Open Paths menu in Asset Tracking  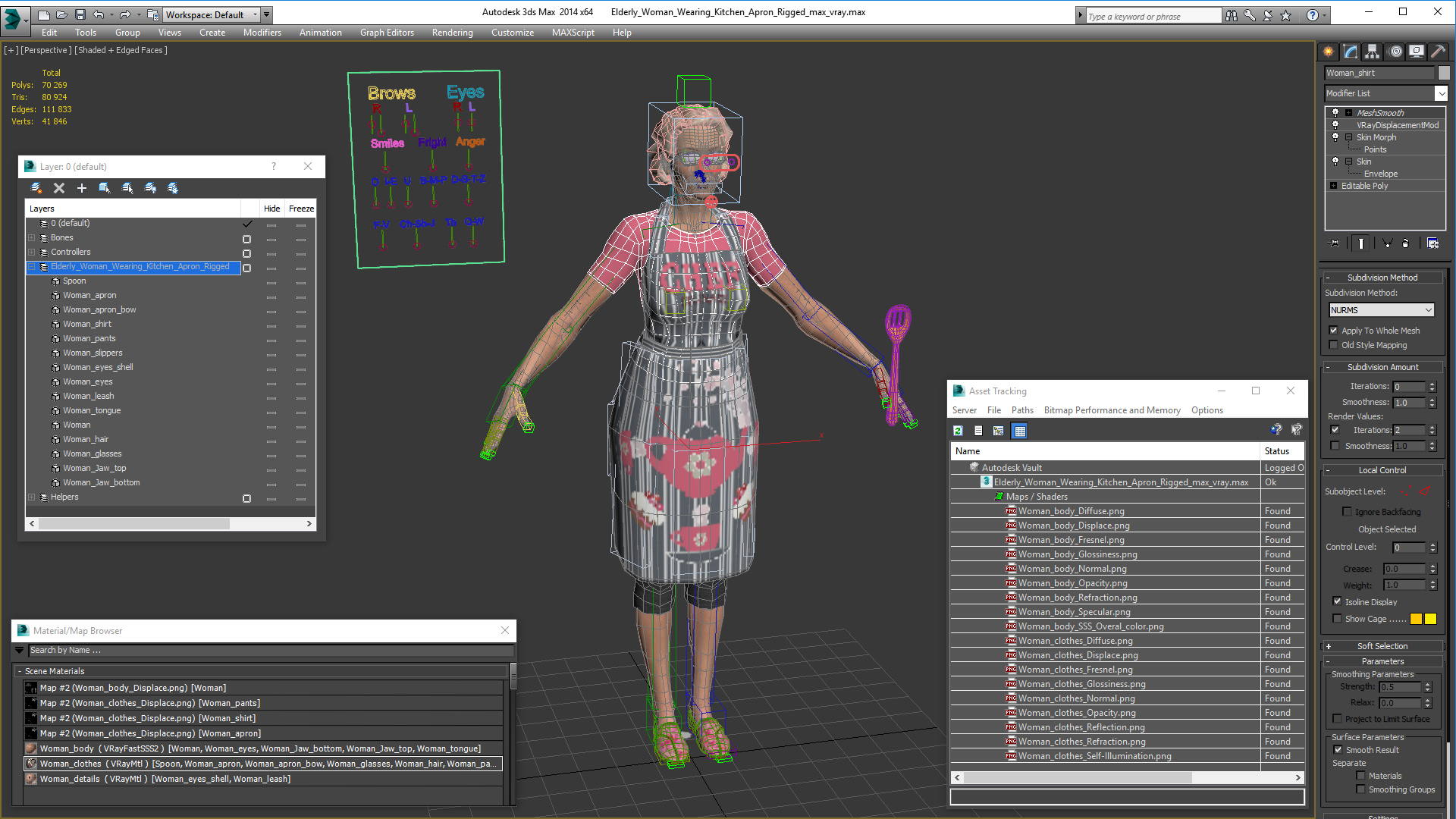click(1022, 410)
